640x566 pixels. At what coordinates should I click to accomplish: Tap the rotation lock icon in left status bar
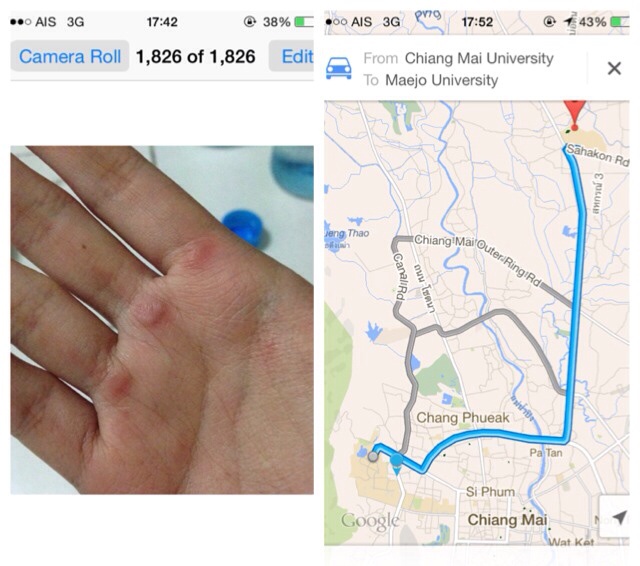click(249, 21)
